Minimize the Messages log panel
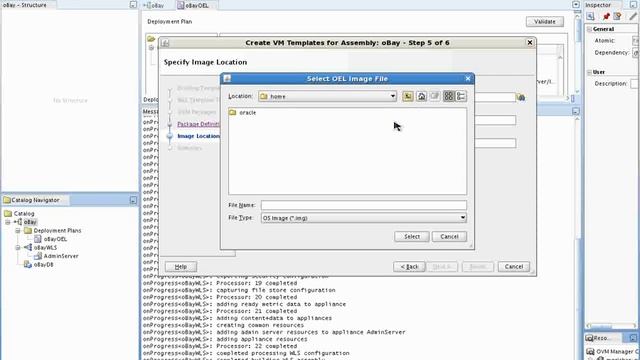Viewport: 640px width, 360px height. [x=576, y=111]
